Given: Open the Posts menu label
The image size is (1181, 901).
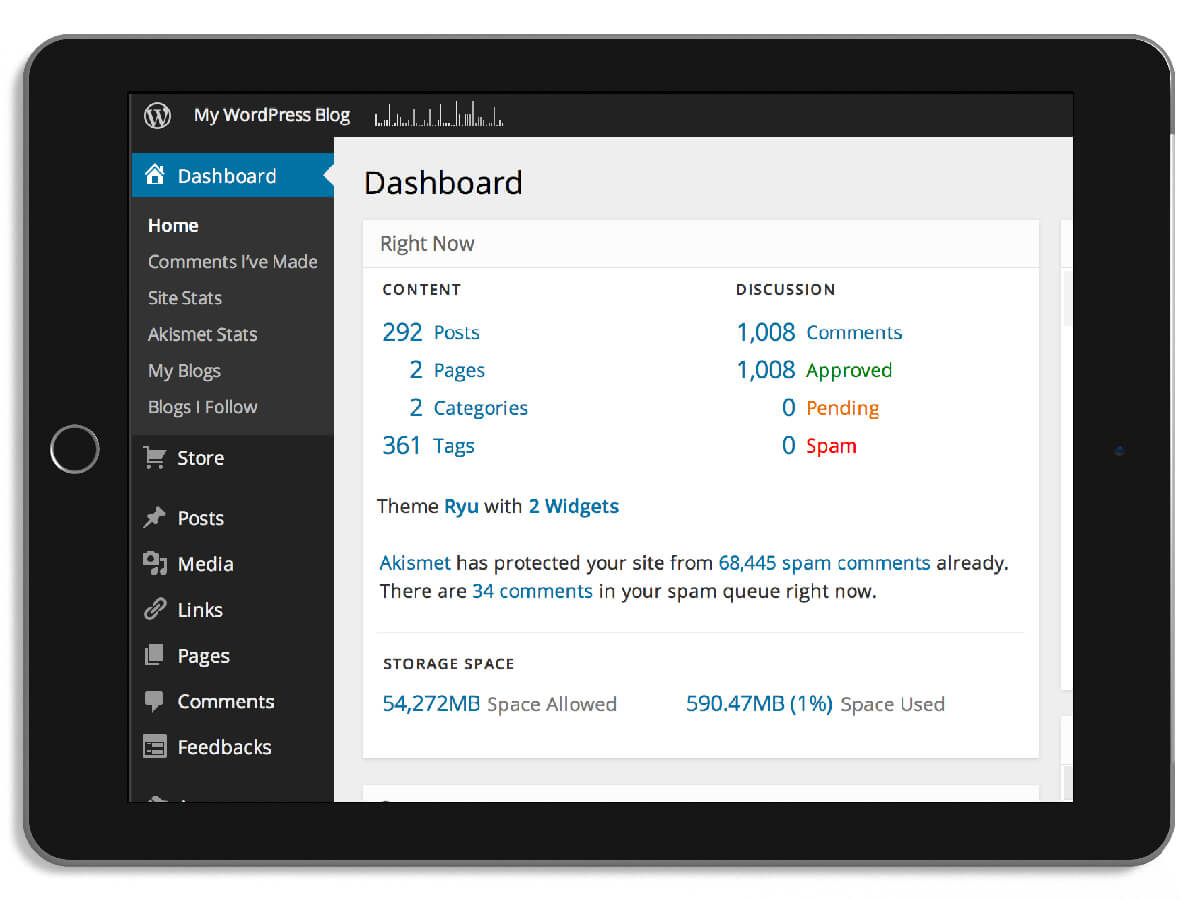Looking at the screenshot, I should (200, 518).
